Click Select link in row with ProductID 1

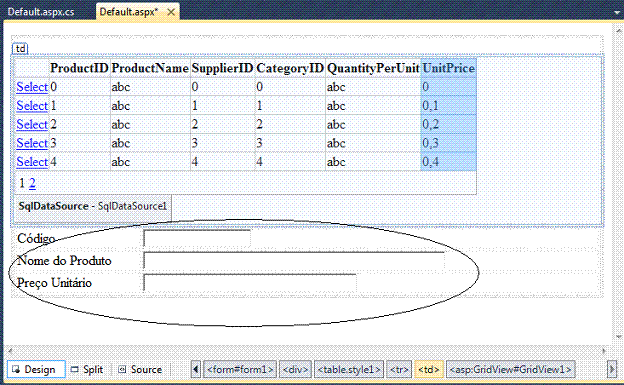click(x=32, y=106)
